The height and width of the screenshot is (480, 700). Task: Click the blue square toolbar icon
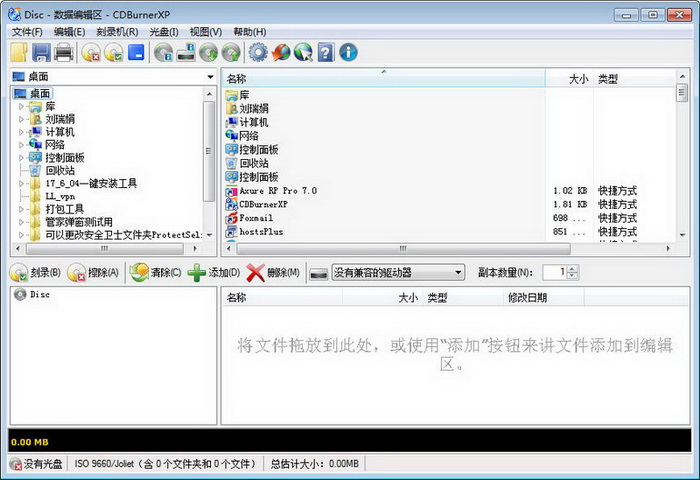(x=136, y=52)
